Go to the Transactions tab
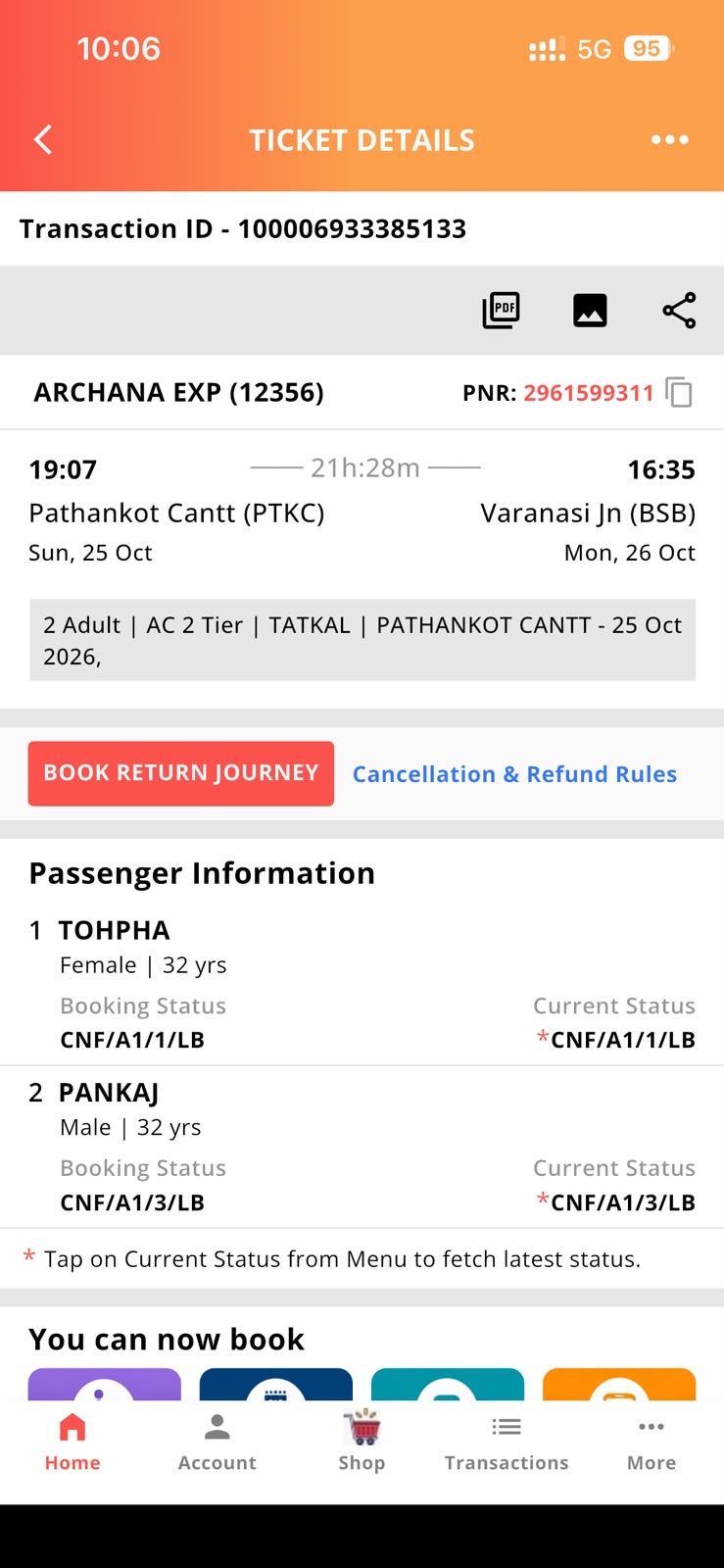 point(507,1442)
